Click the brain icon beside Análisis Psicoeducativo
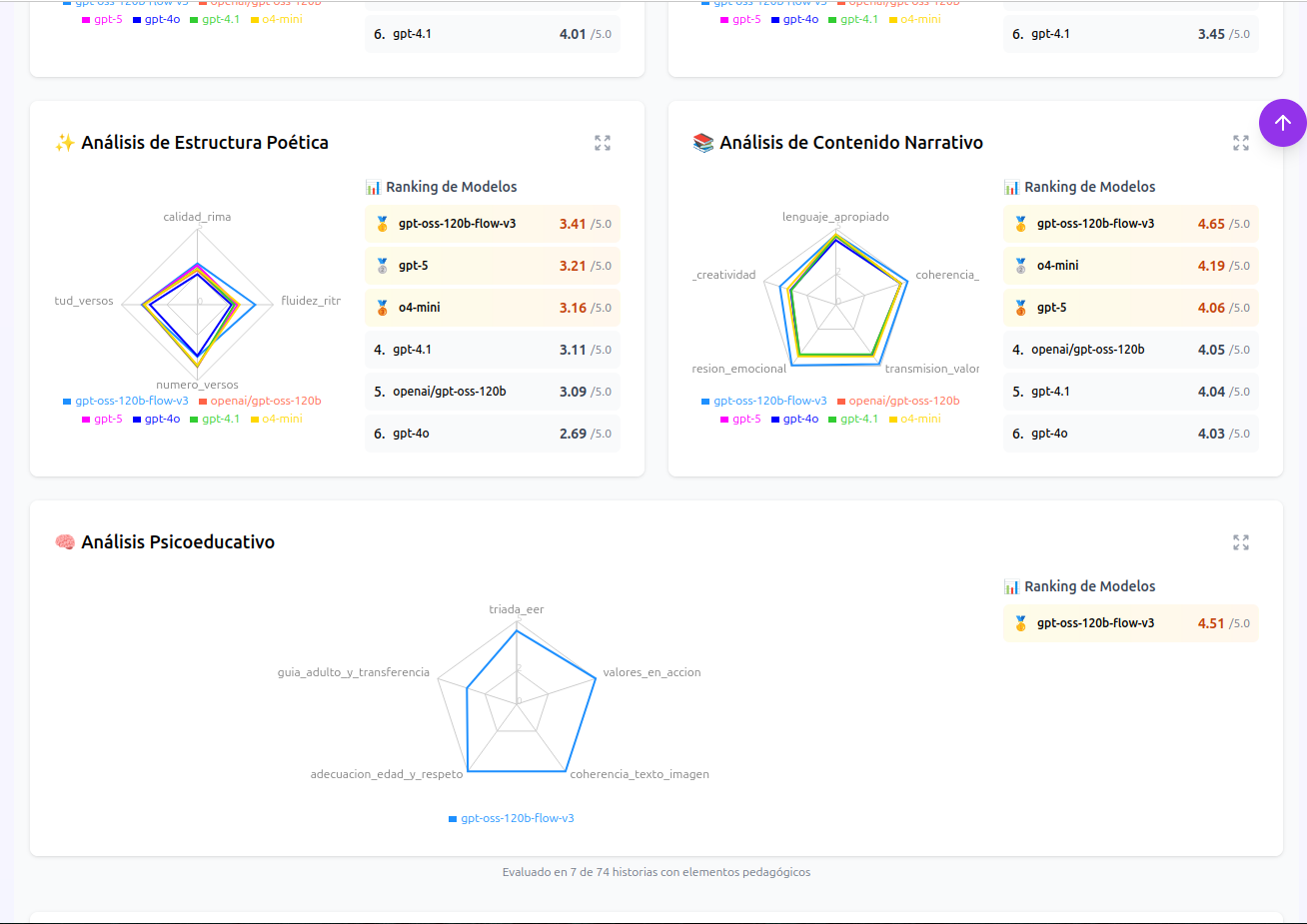 pyautogui.click(x=65, y=542)
